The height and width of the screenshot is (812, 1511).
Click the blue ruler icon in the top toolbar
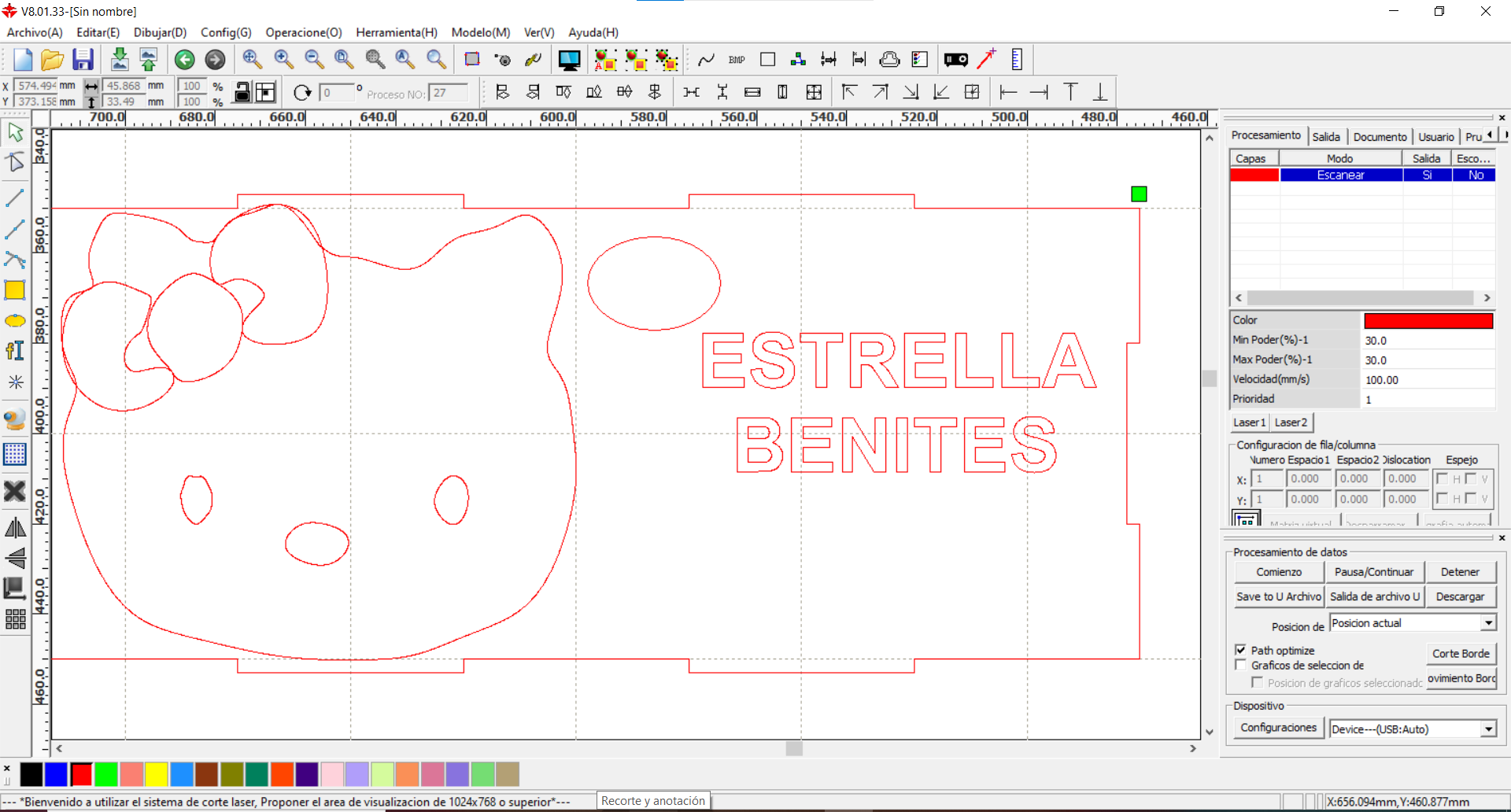click(x=1017, y=60)
